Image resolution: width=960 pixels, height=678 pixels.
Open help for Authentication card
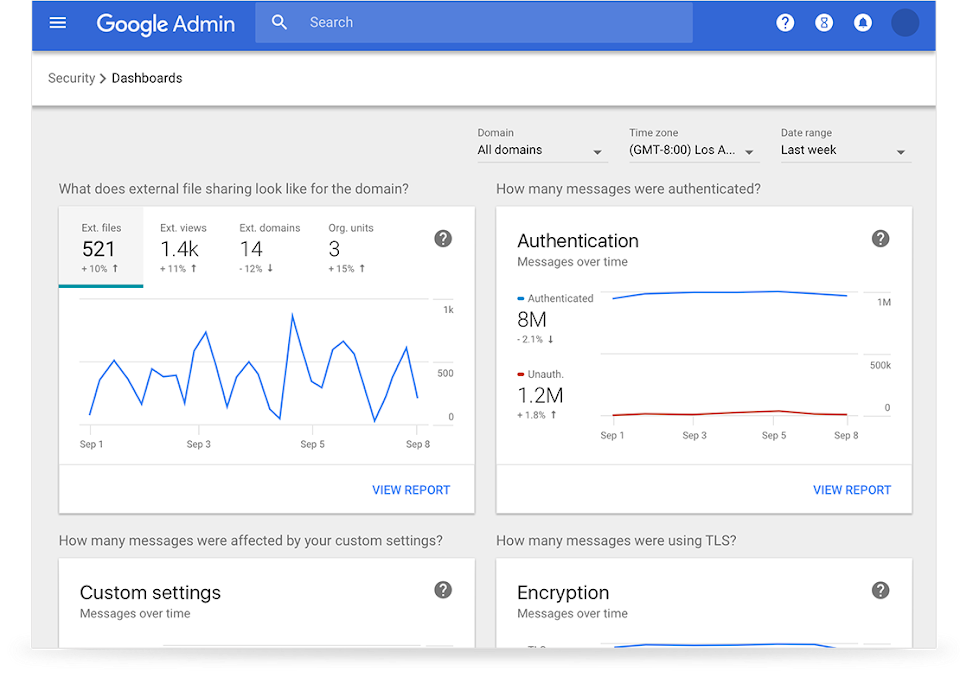pos(880,239)
